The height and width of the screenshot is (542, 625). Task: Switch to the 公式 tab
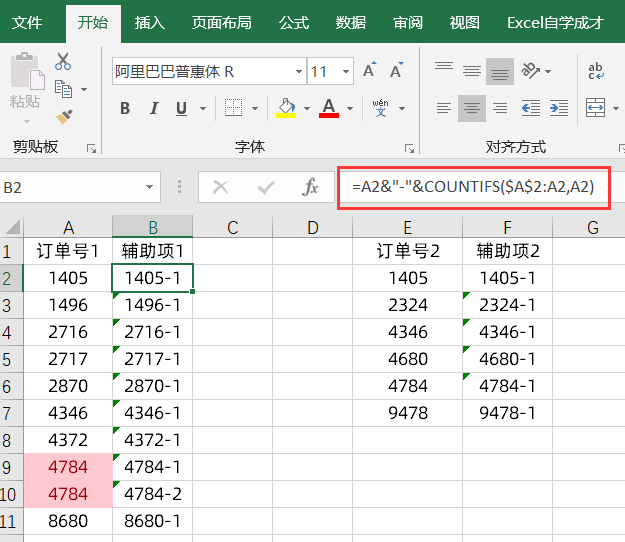pyautogui.click(x=294, y=23)
